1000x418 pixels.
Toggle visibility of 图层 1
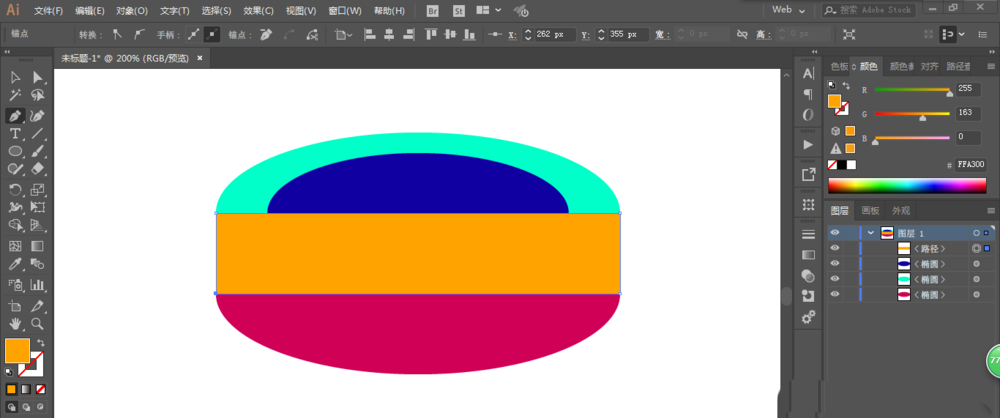[x=835, y=232]
